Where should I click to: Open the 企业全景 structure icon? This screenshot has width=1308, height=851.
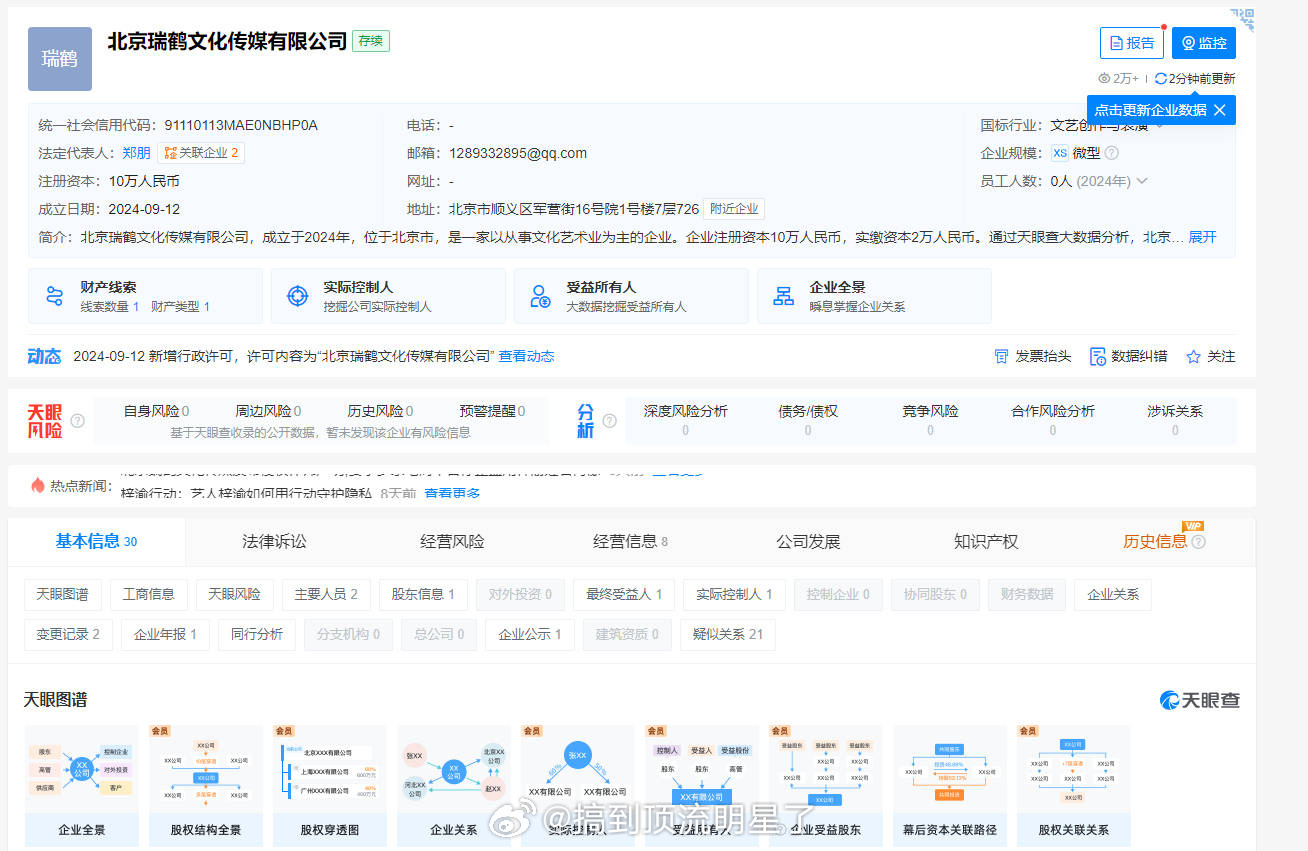pyautogui.click(x=784, y=296)
